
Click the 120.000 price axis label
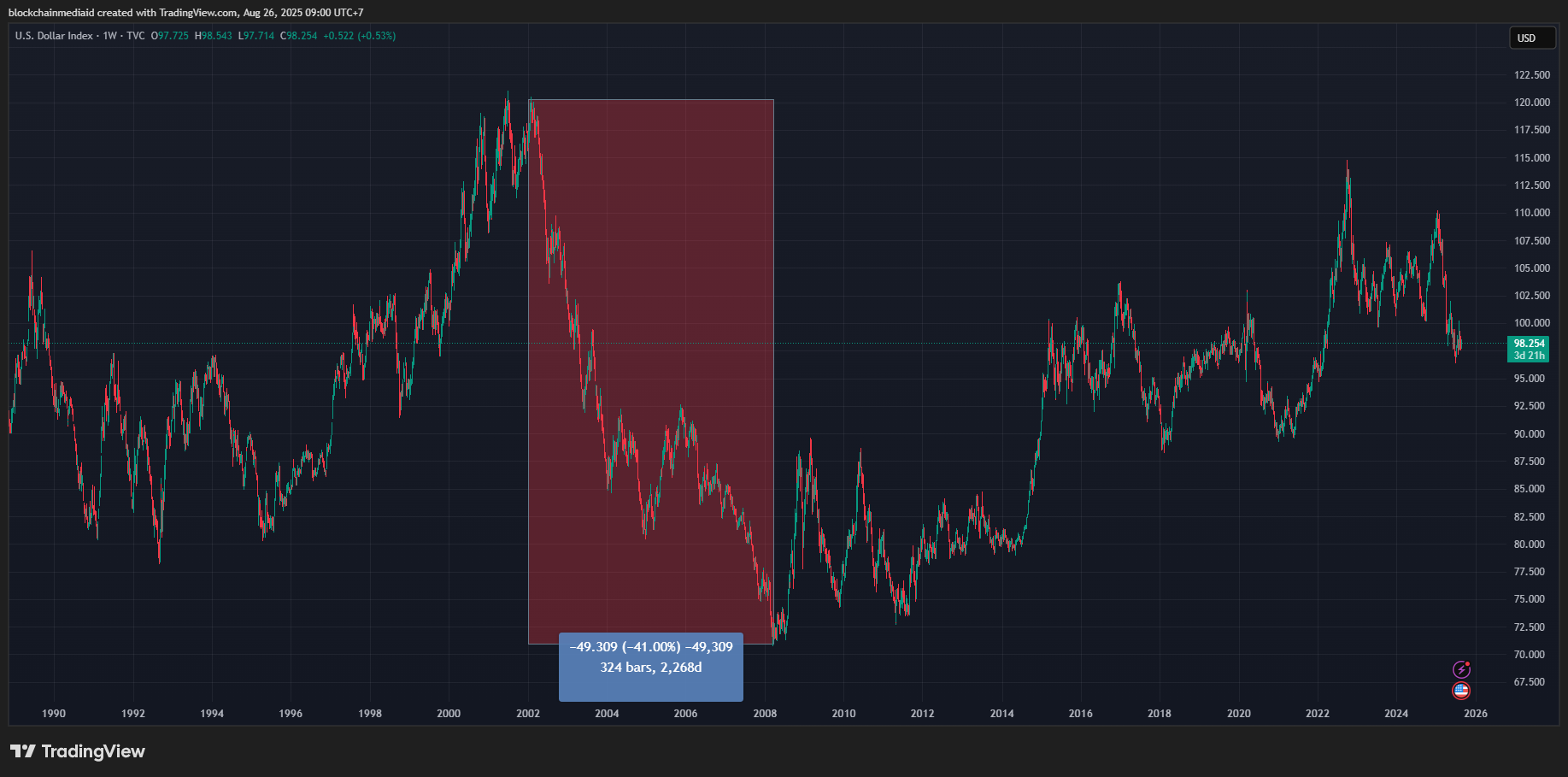[x=1531, y=103]
